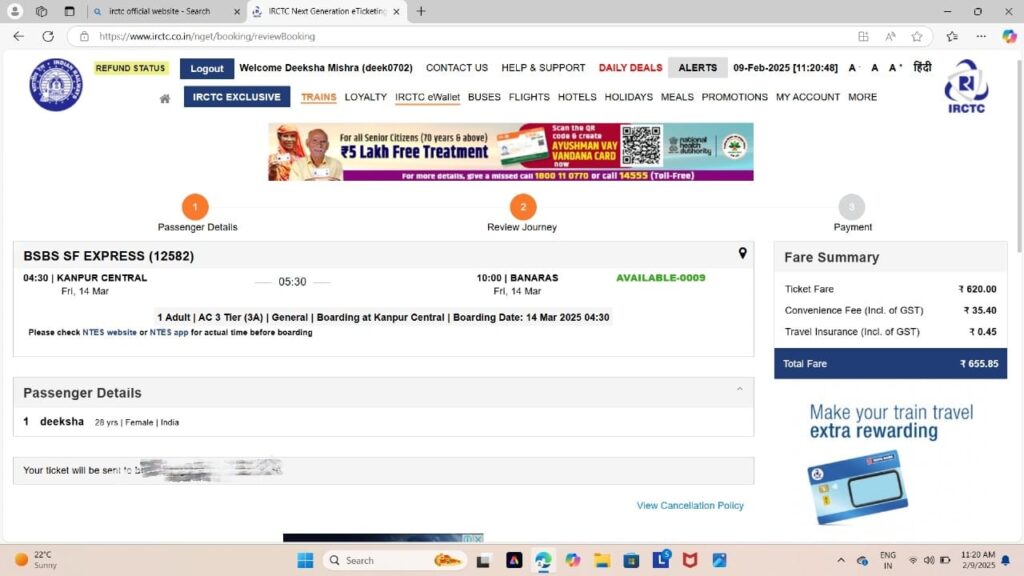This screenshot has height=576, width=1024.
Task: Open Copilot icon in Edge toolbar
Action: (1009, 37)
